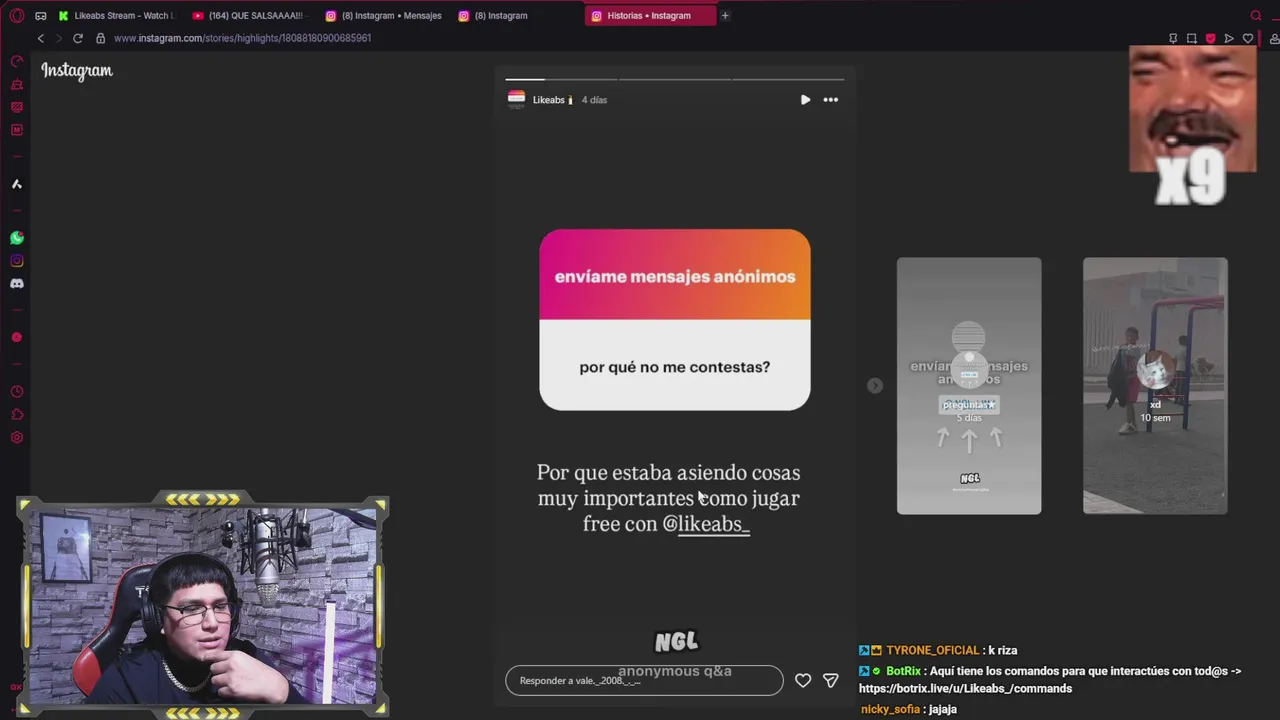
Task: Go back to the previous page
Action: tap(40, 38)
